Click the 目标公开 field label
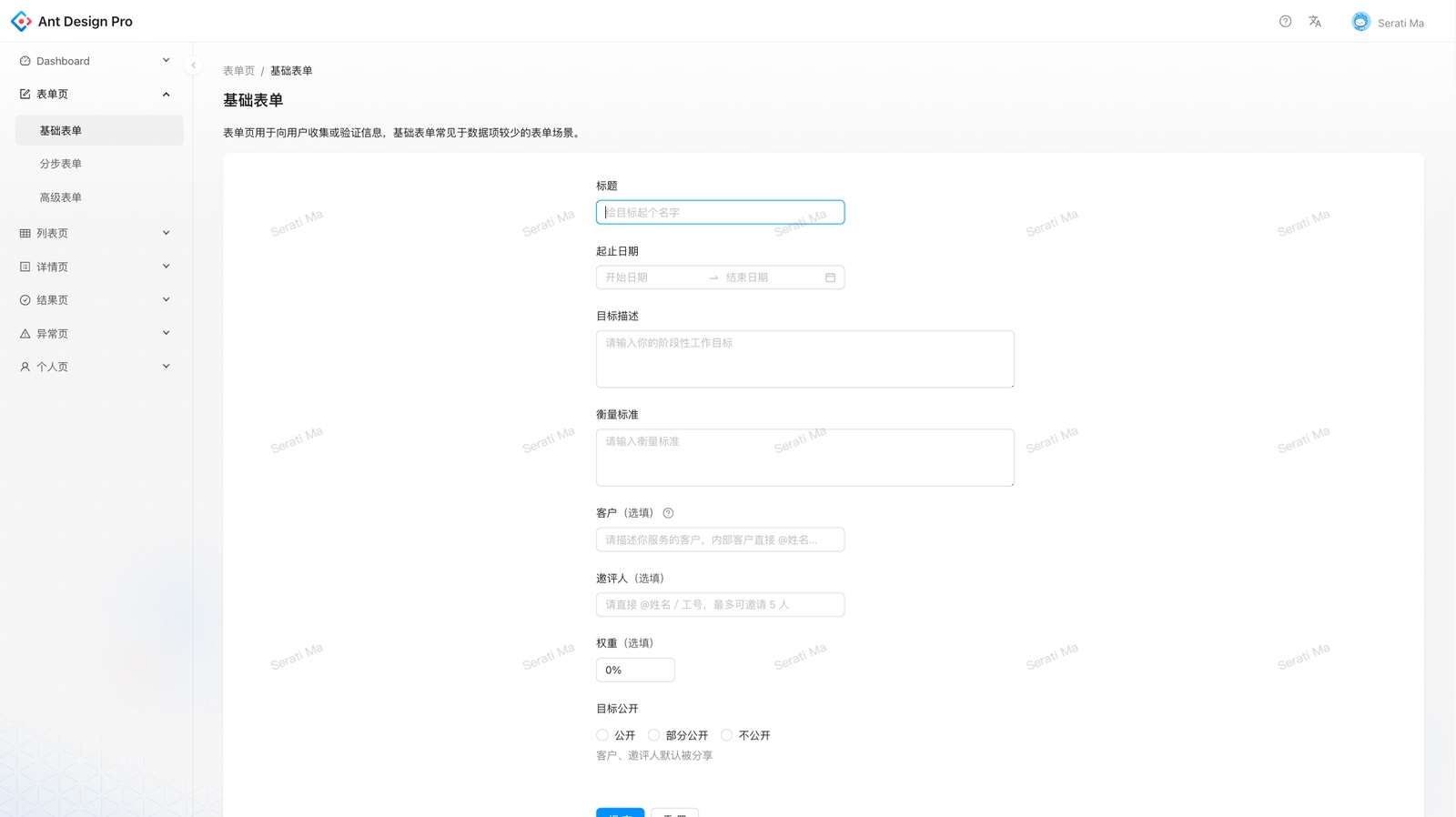The height and width of the screenshot is (817, 1456). (x=617, y=708)
